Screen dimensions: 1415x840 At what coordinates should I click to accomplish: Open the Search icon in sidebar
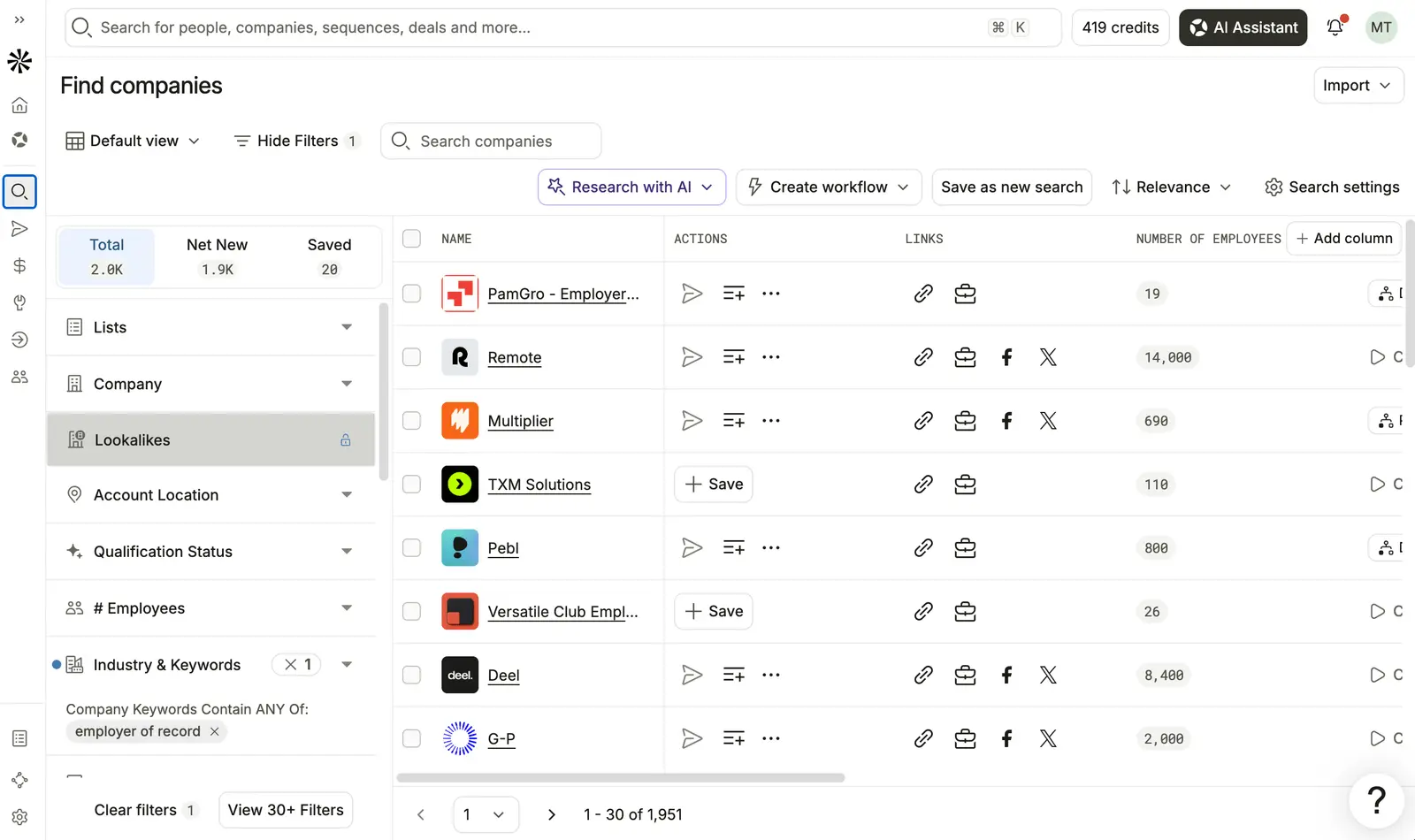coord(19,191)
